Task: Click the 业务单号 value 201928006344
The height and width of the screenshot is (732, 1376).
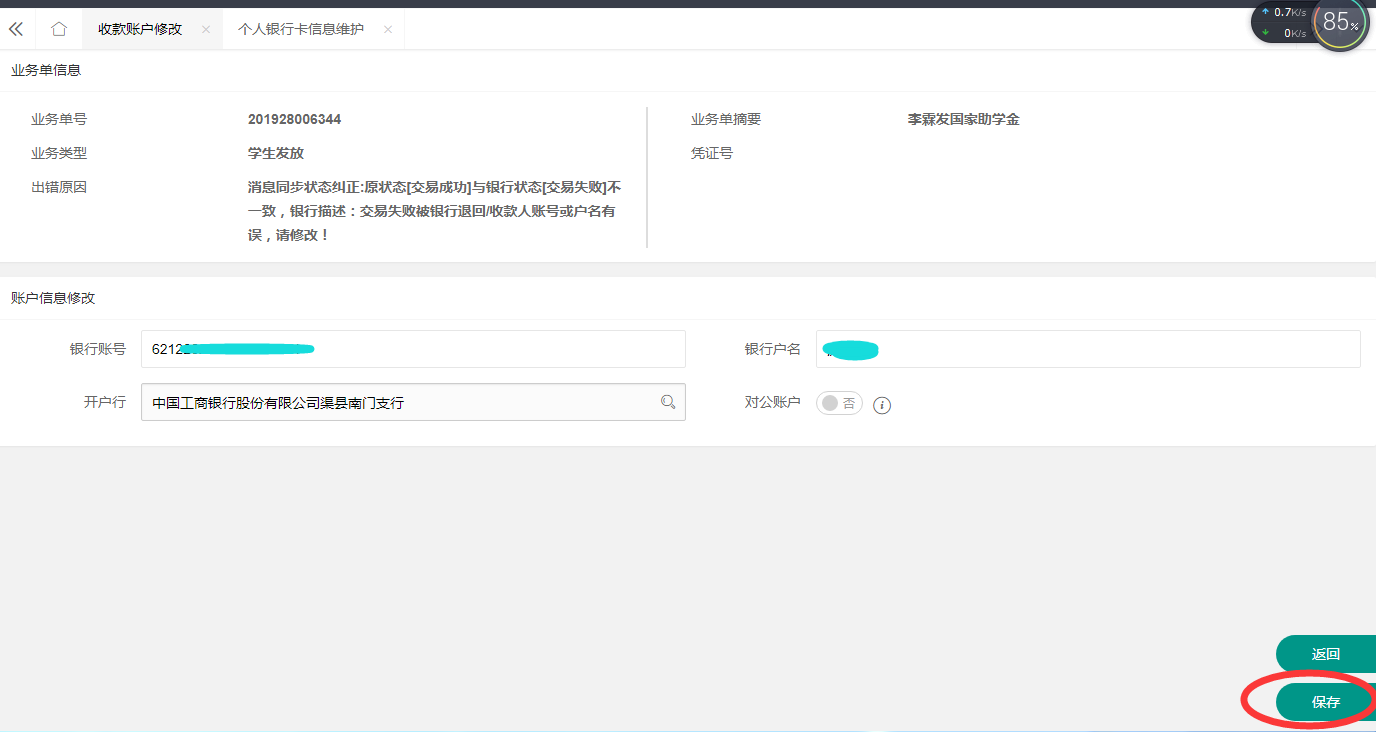Action: (294, 119)
